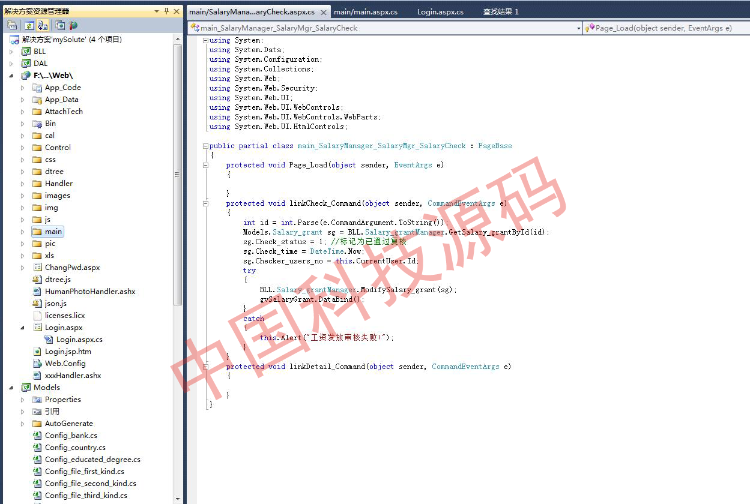
Task: Click the HumanPhotoHandler.ashx file icon
Action: [x=37, y=291]
